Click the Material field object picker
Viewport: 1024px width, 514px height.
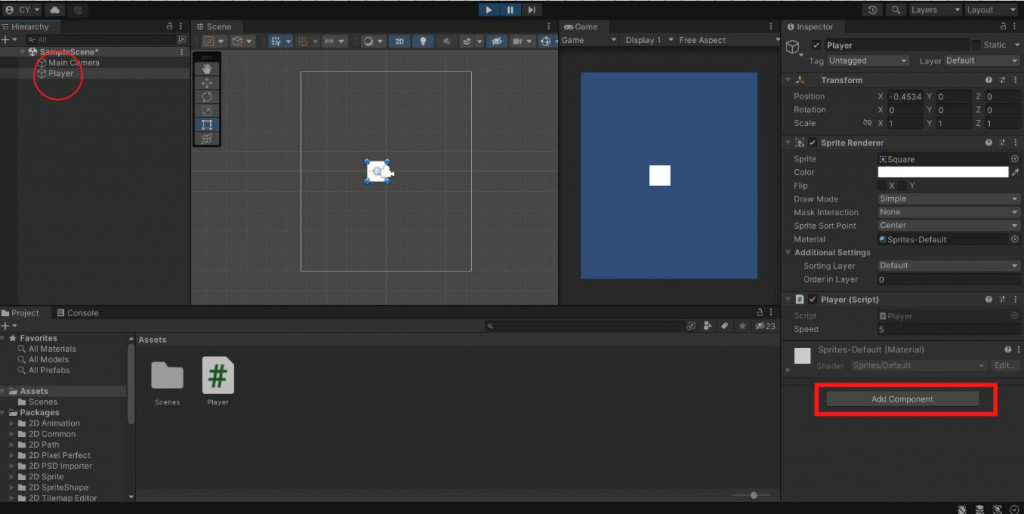pyautogui.click(x=1014, y=239)
